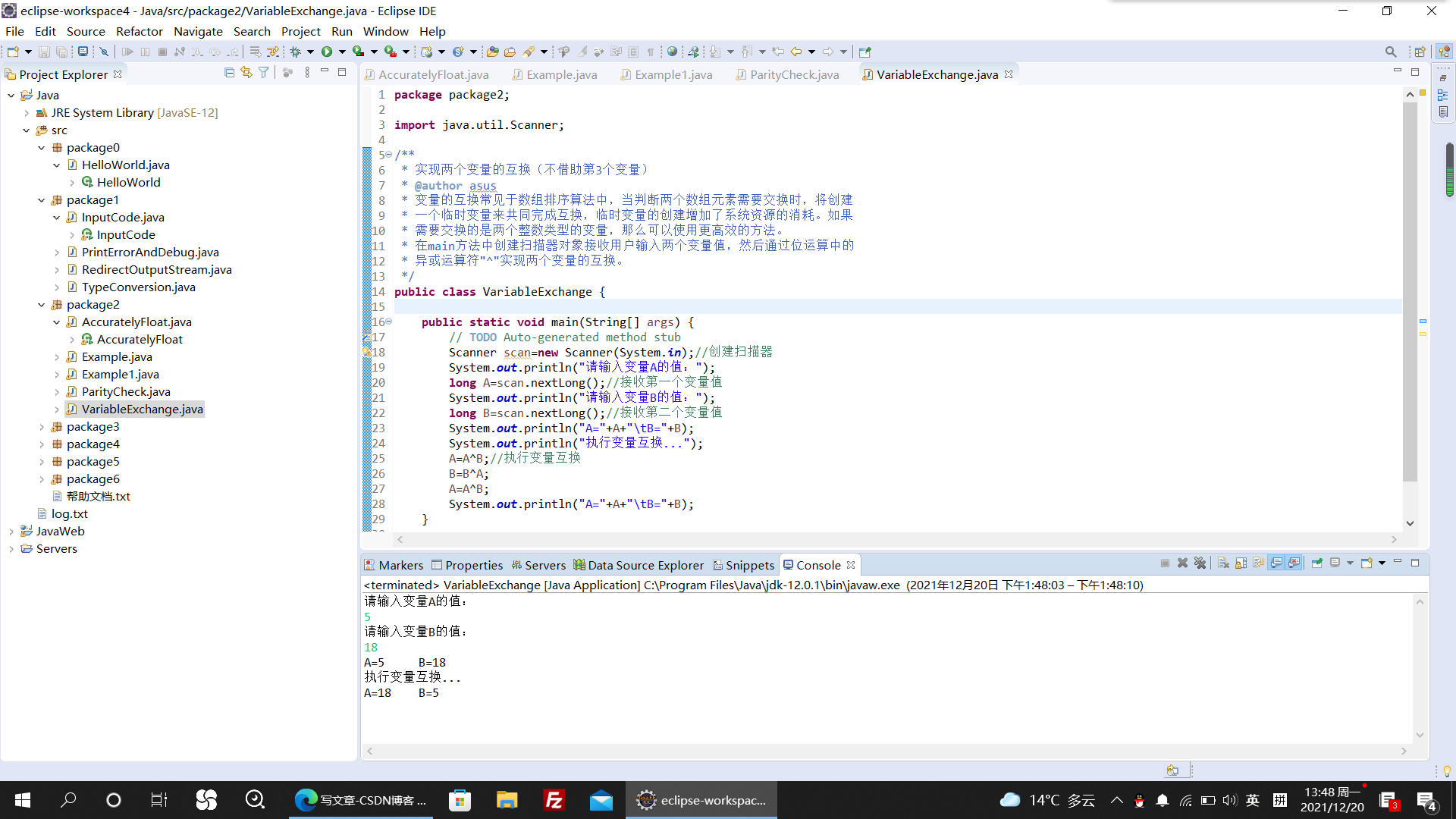The width and height of the screenshot is (1456, 819).
Task: Open the Run button dropdown arrow
Action: pyautogui.click(x=342, y=52)
